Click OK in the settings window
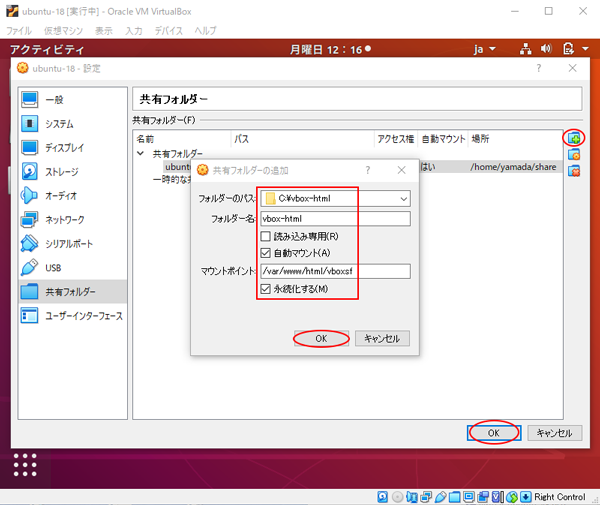The height and width of the screenshot is (505, 600). 494,433
